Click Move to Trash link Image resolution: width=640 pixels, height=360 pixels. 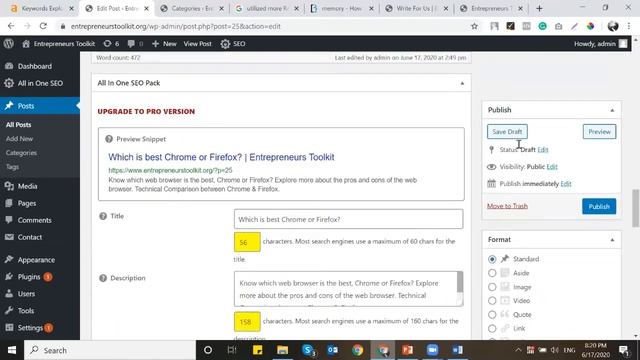[x=507, y=206]
